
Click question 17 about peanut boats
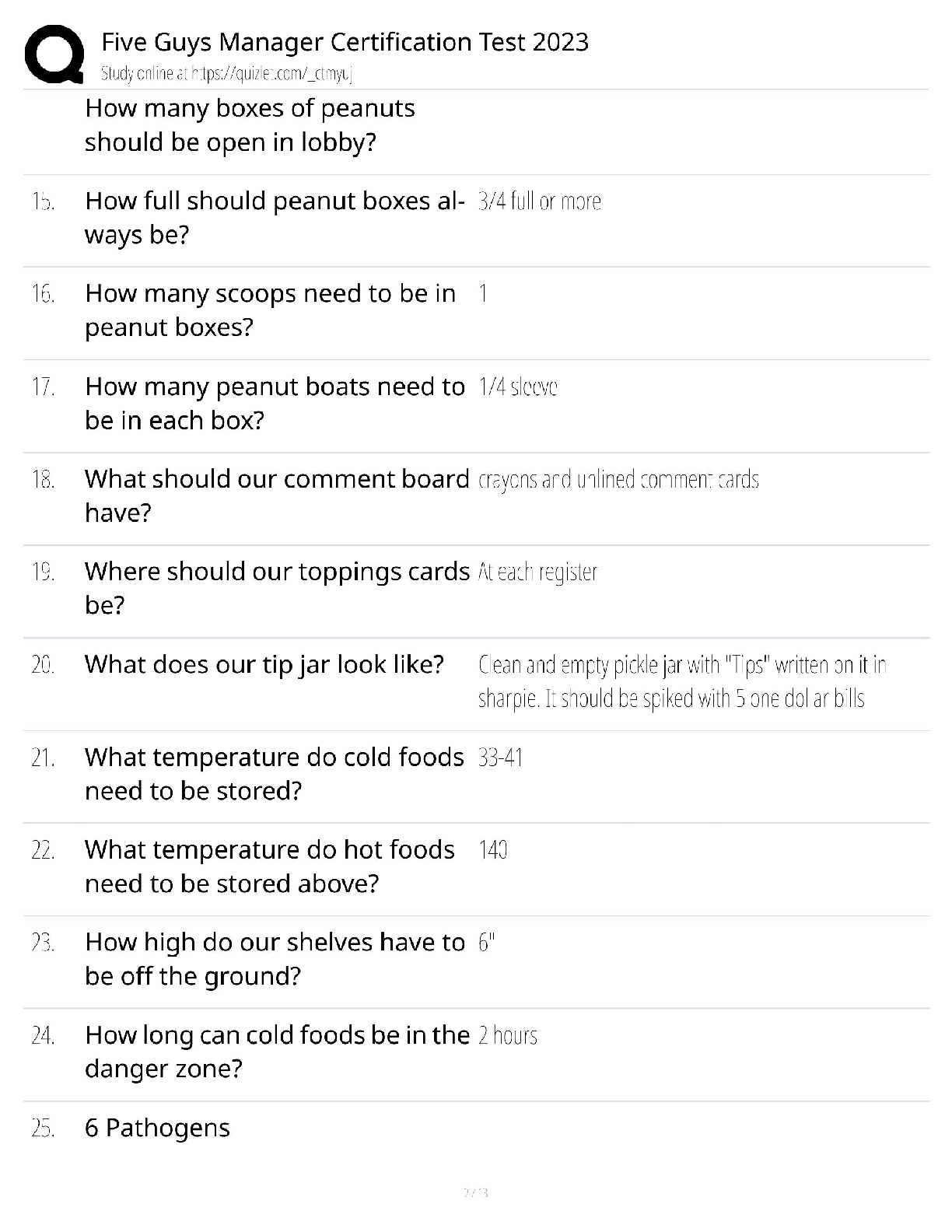click(274, 403)
